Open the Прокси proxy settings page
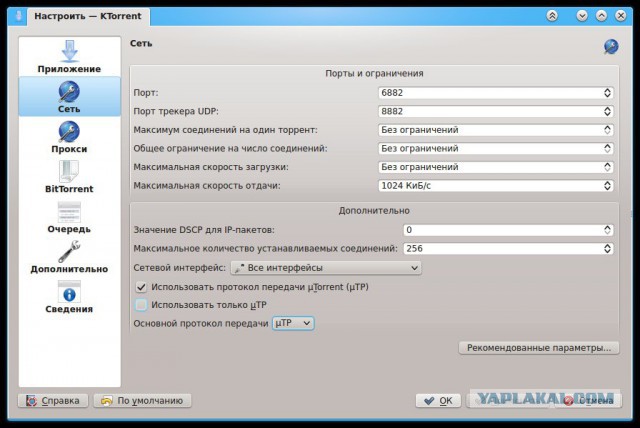Screen dimensions: 640x428 coord(69,137)
